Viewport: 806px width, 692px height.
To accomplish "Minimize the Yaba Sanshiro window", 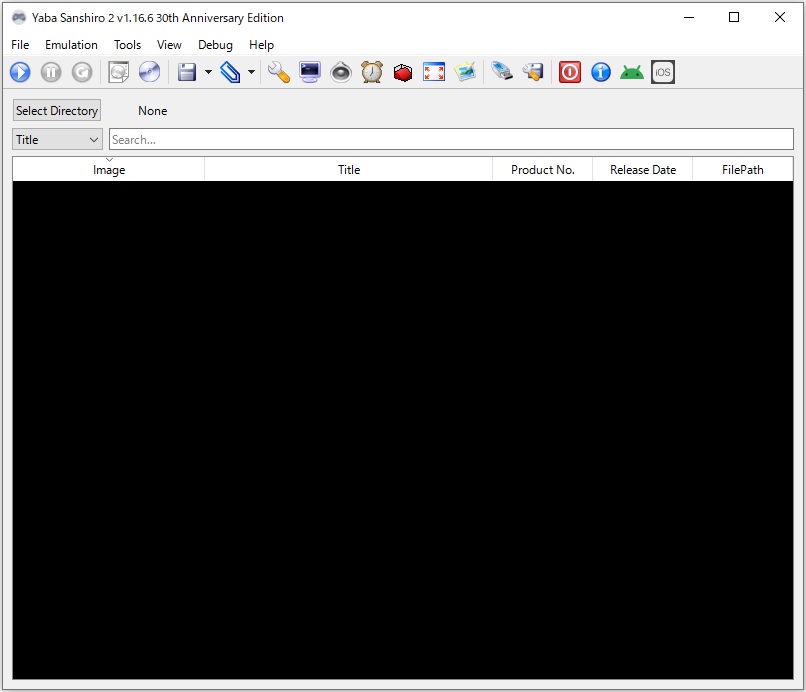I will point(689,17).
